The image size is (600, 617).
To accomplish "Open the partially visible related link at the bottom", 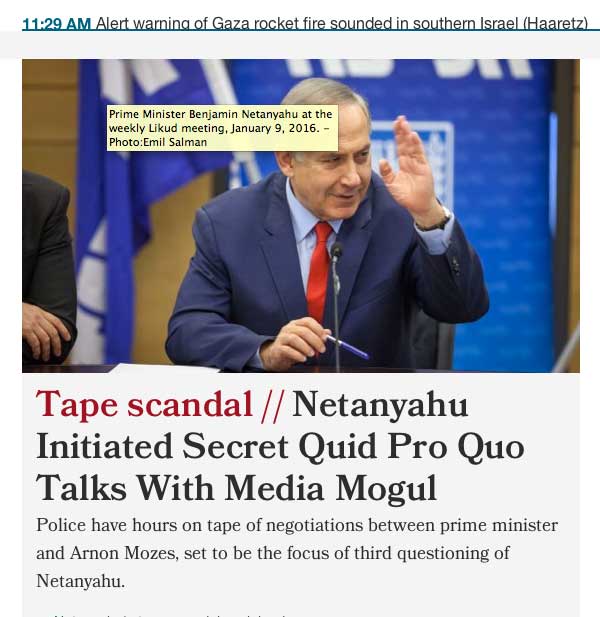I will pyautogui.click(x=169, y=615).
